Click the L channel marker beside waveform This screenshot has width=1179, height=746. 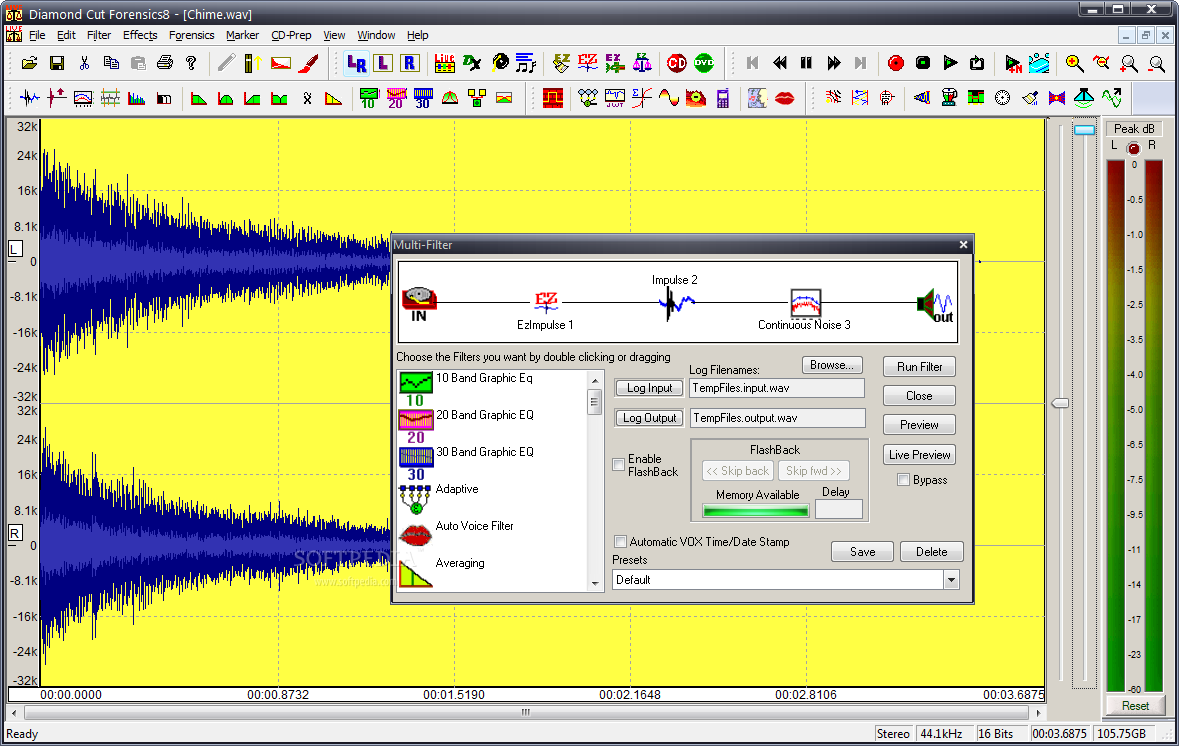[x=15, y=249]
